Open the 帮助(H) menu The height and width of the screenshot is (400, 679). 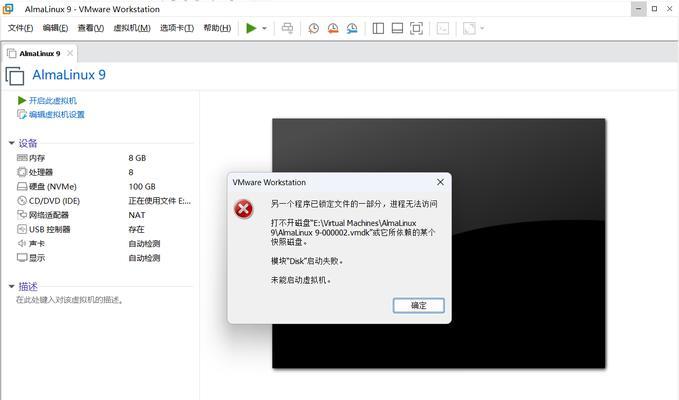pos(217,28)
